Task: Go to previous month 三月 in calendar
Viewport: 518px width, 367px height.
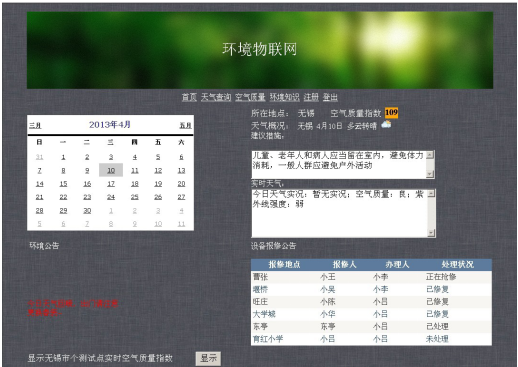Action: tap(35, 125)
